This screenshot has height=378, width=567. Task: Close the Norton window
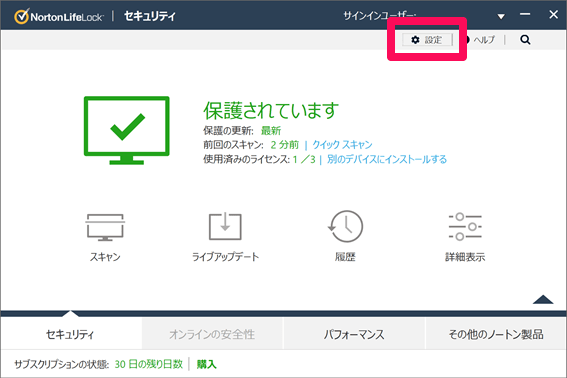pos(554,14)
